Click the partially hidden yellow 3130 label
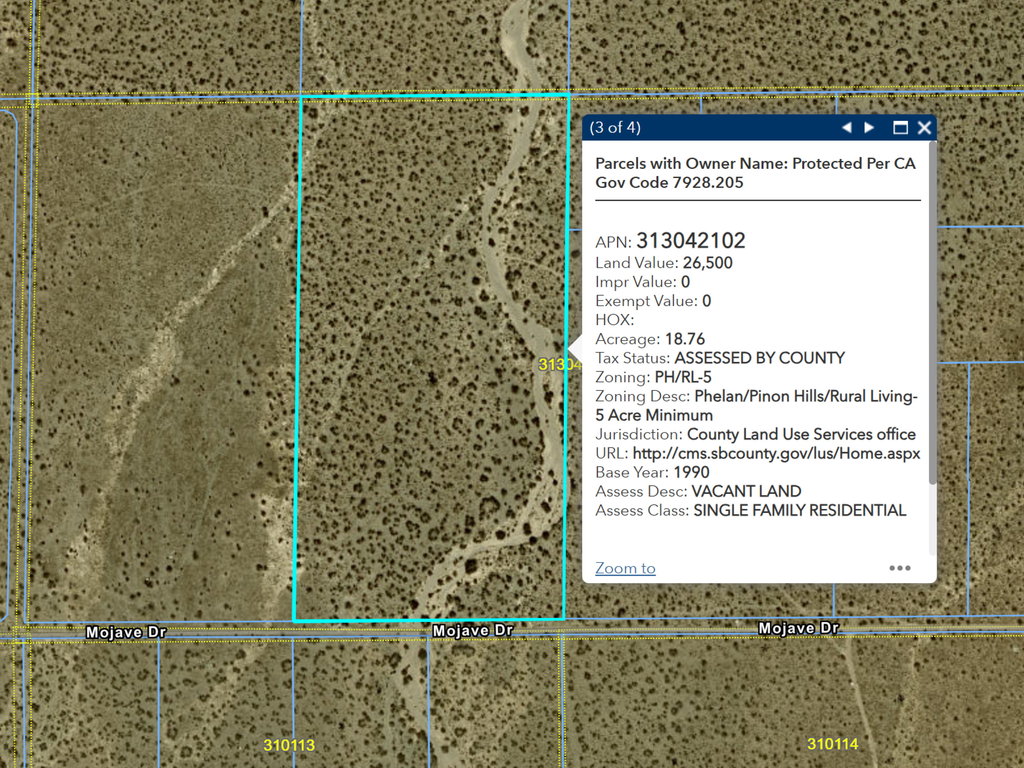This screenshot has width=1024, height=768. (553, 365)
